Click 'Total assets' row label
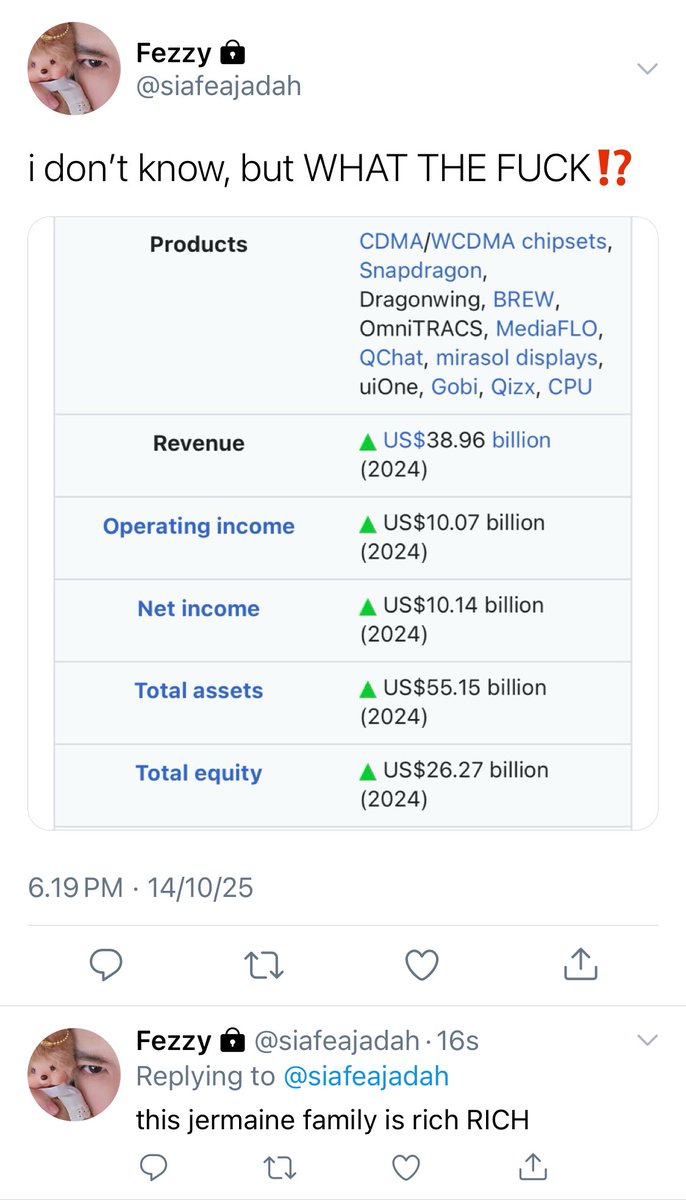The width and height of the screenshot is (686, 1200). (199, 691)
